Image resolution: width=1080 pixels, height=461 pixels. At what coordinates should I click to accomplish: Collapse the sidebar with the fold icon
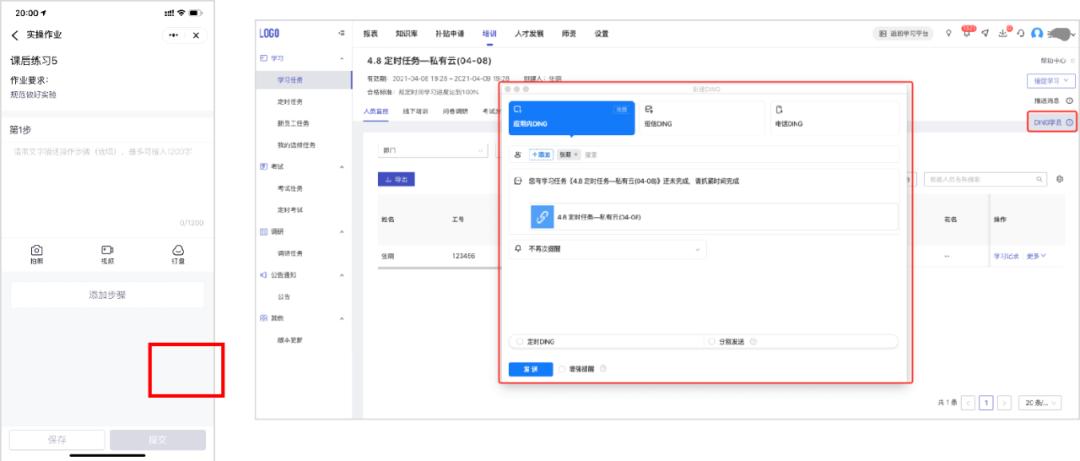[342, 33]
